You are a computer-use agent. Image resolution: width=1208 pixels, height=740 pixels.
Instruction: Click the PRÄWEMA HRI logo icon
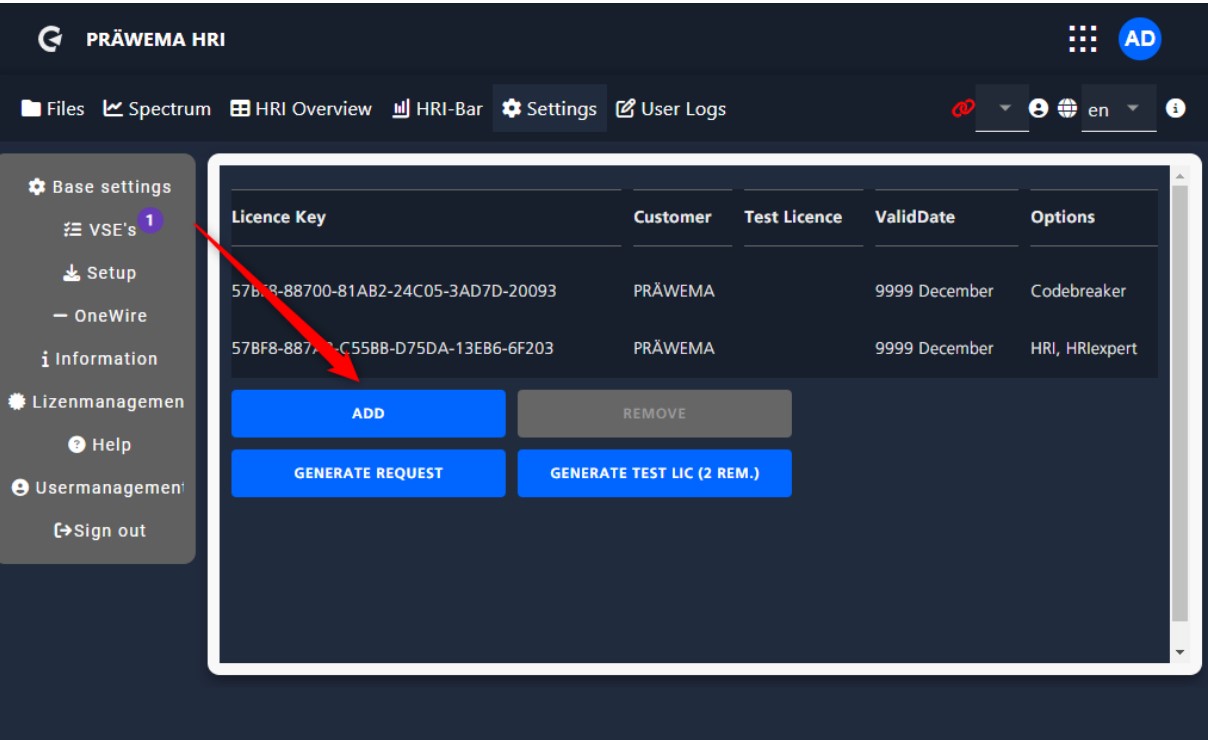[x=50, y=39]
